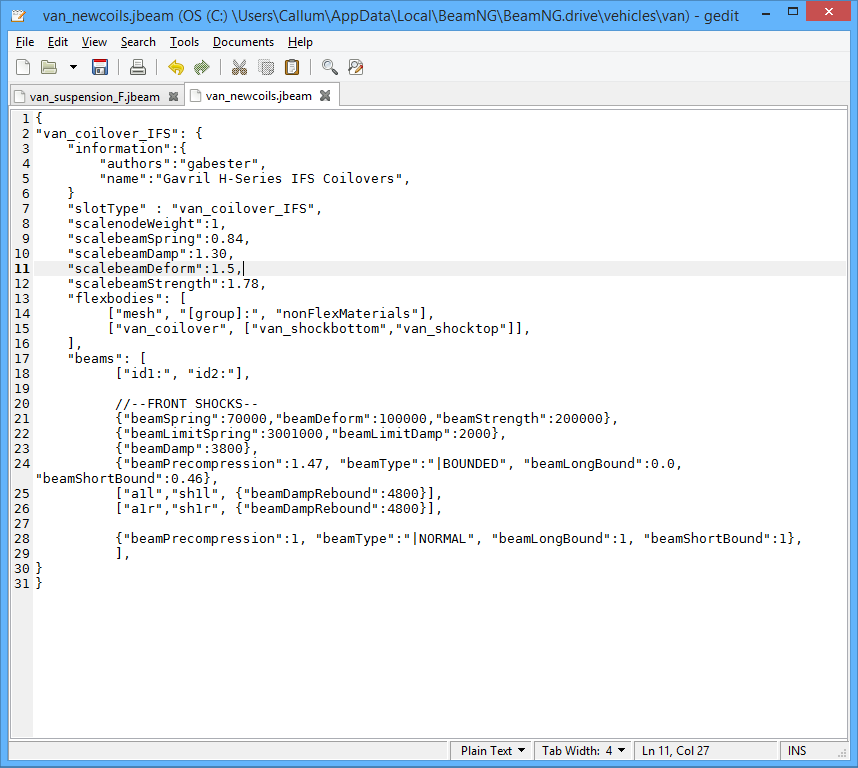Close the van_suspension_F.jbeam tab
Screen dimensions: 858x768
click(173, 97)
